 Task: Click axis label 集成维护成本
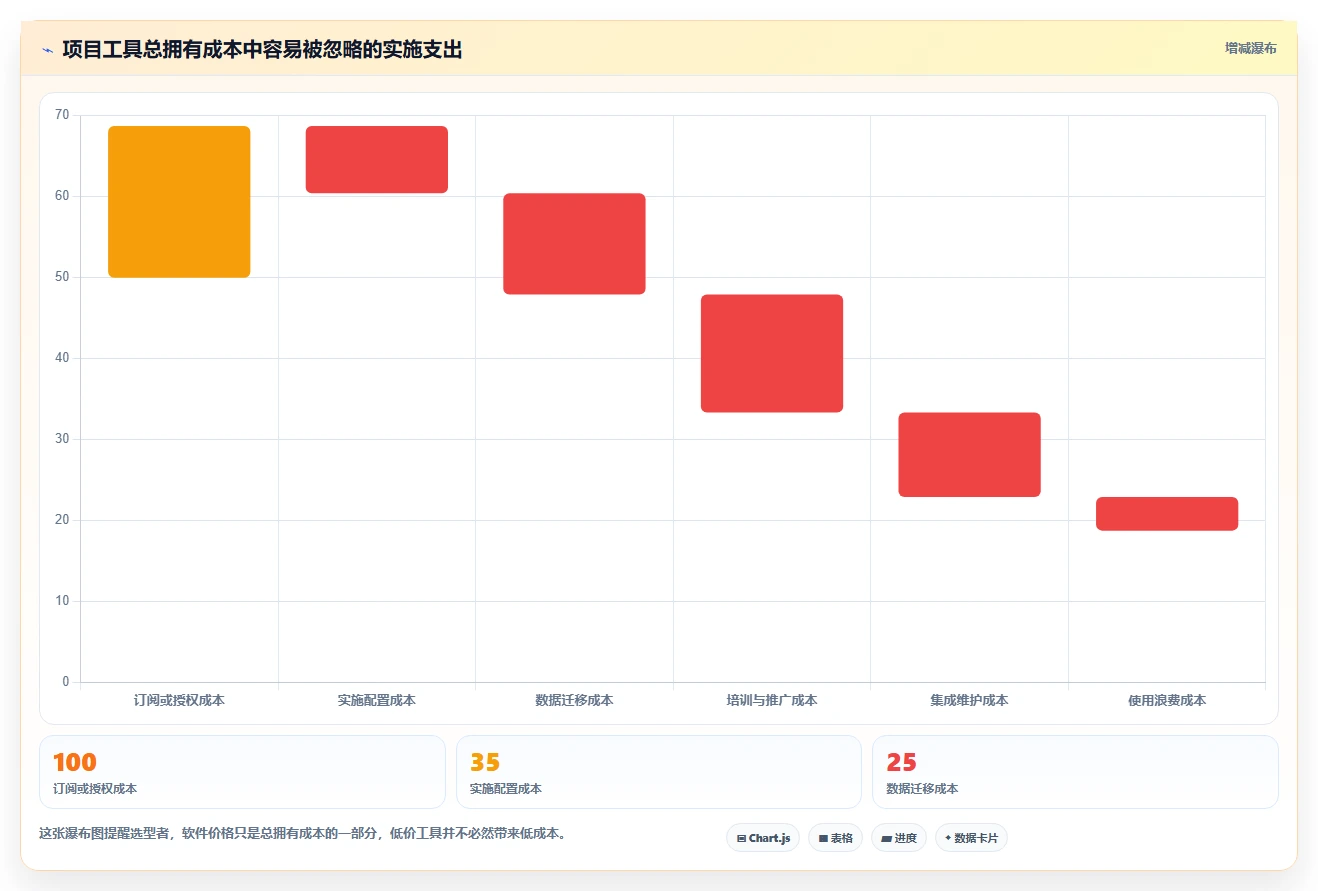point(969,701)
